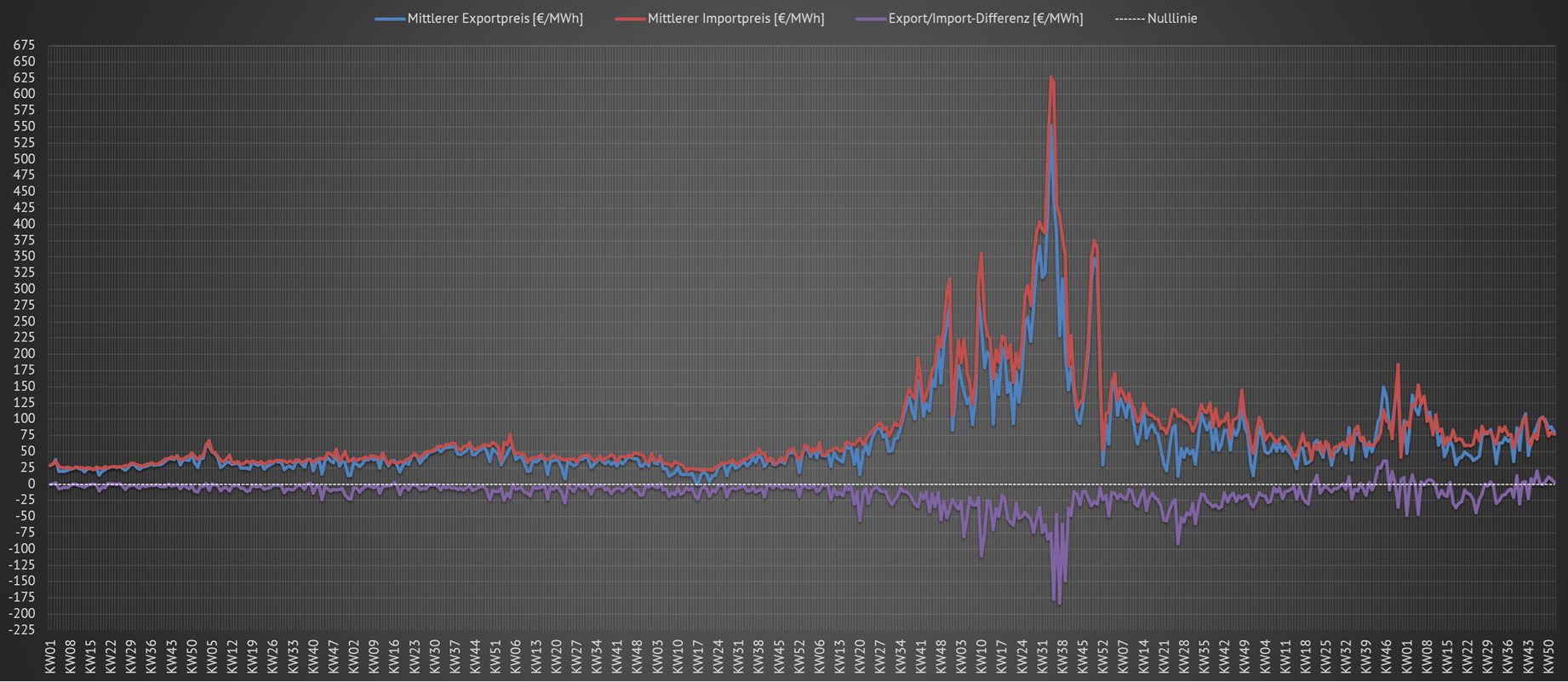
Task: Hide the Export/Import-Differenz series via legend
Action: pos(985,19)
